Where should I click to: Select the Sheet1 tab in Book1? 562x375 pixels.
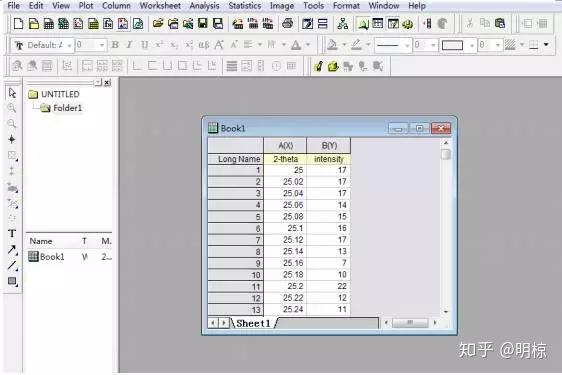(x=253, y=323)
